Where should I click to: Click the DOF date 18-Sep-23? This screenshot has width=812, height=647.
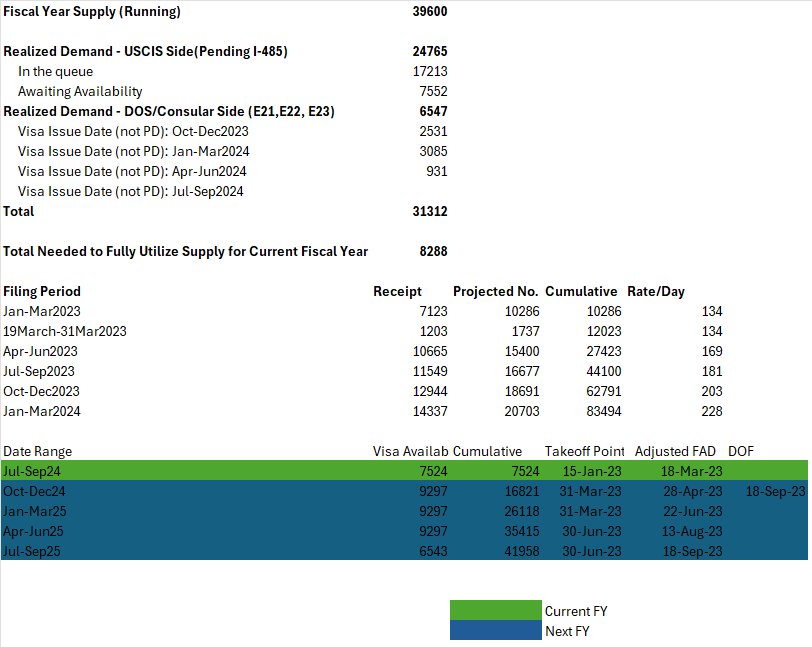775,492
